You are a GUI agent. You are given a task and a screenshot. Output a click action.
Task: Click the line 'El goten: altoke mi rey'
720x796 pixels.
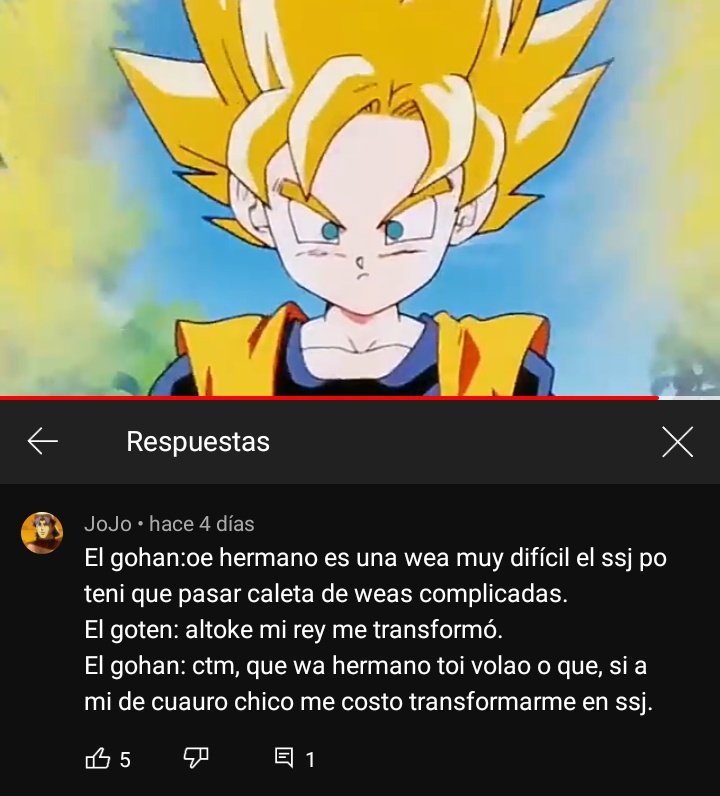[x=293, y=630]
